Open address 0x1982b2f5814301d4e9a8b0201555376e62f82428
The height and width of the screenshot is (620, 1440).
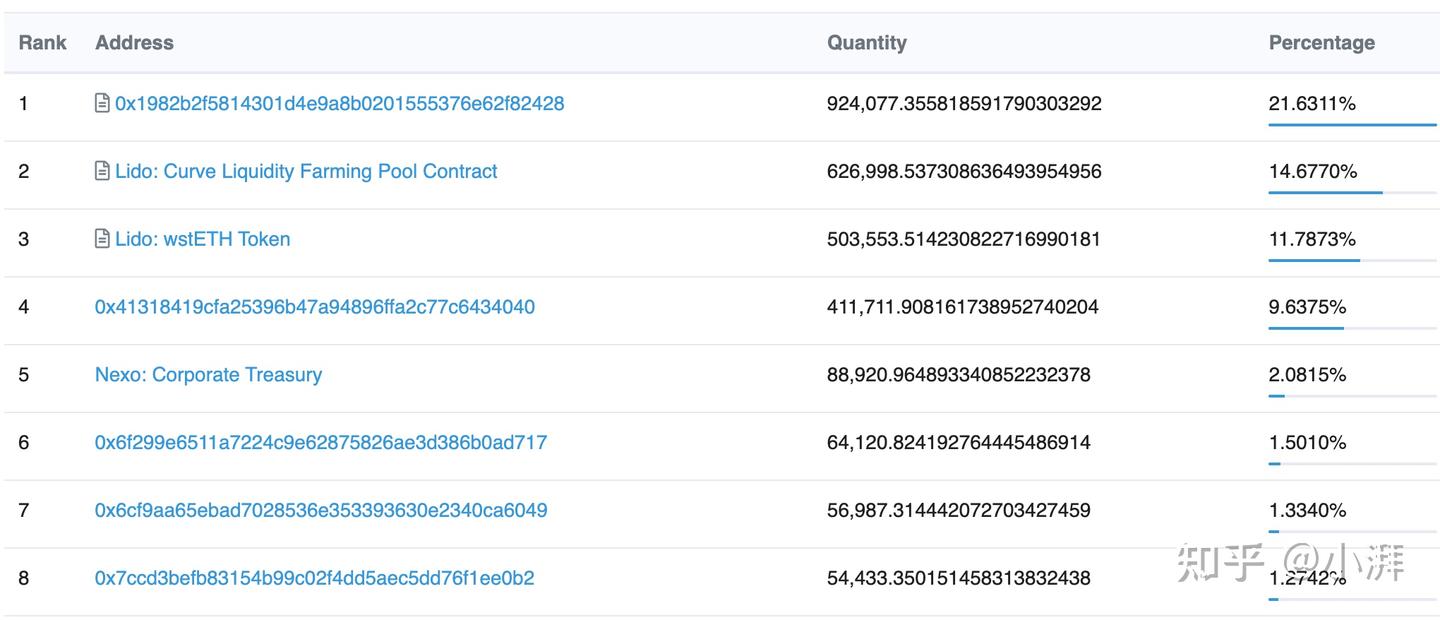pos(339,103)
